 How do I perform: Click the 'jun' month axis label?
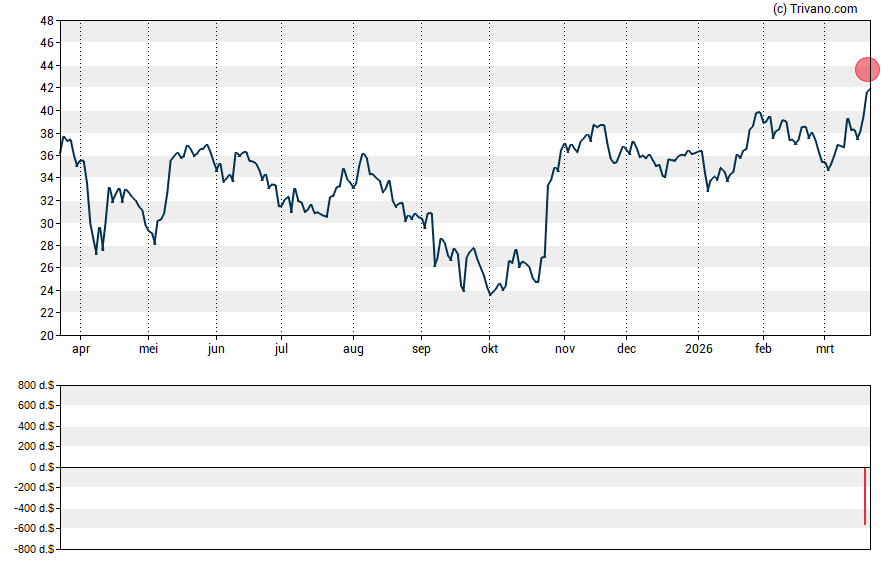tap(216, 350)
